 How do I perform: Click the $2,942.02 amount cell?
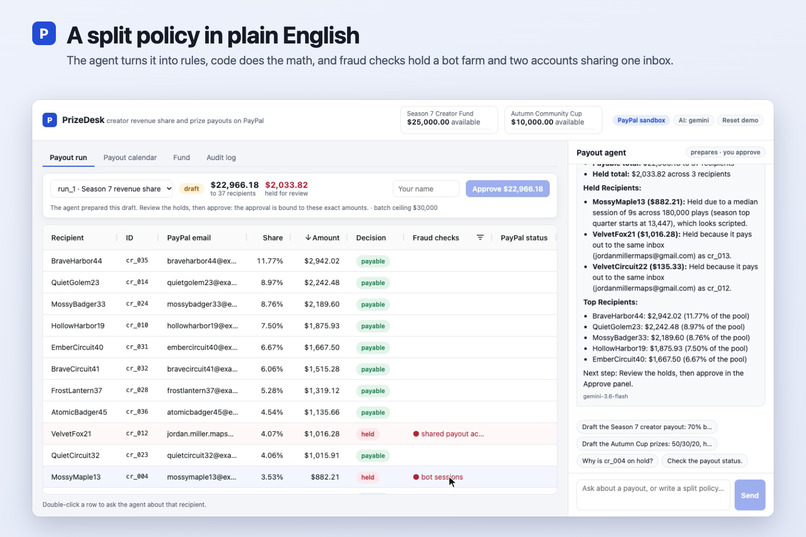pyautogui.click(x=322, y=261)
